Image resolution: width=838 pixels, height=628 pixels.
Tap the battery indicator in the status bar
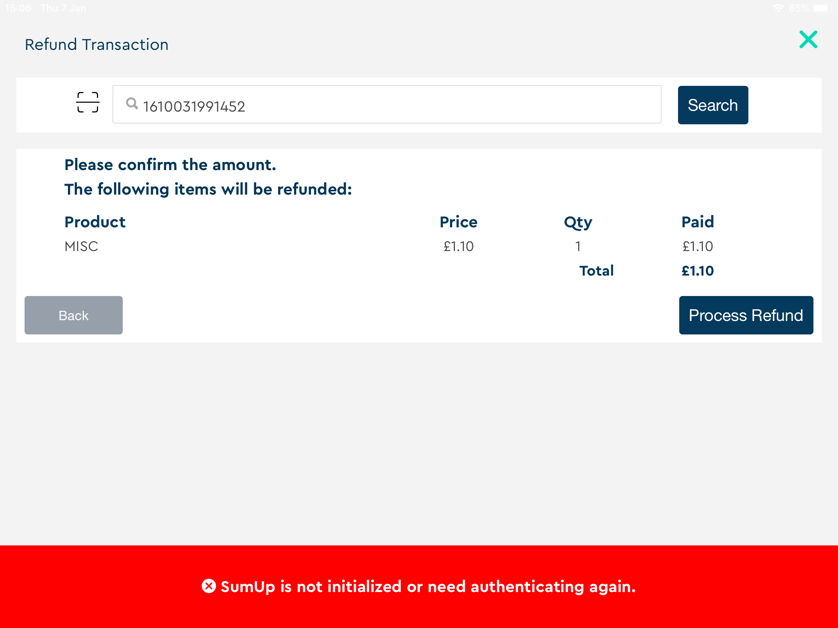coord(822,8)
